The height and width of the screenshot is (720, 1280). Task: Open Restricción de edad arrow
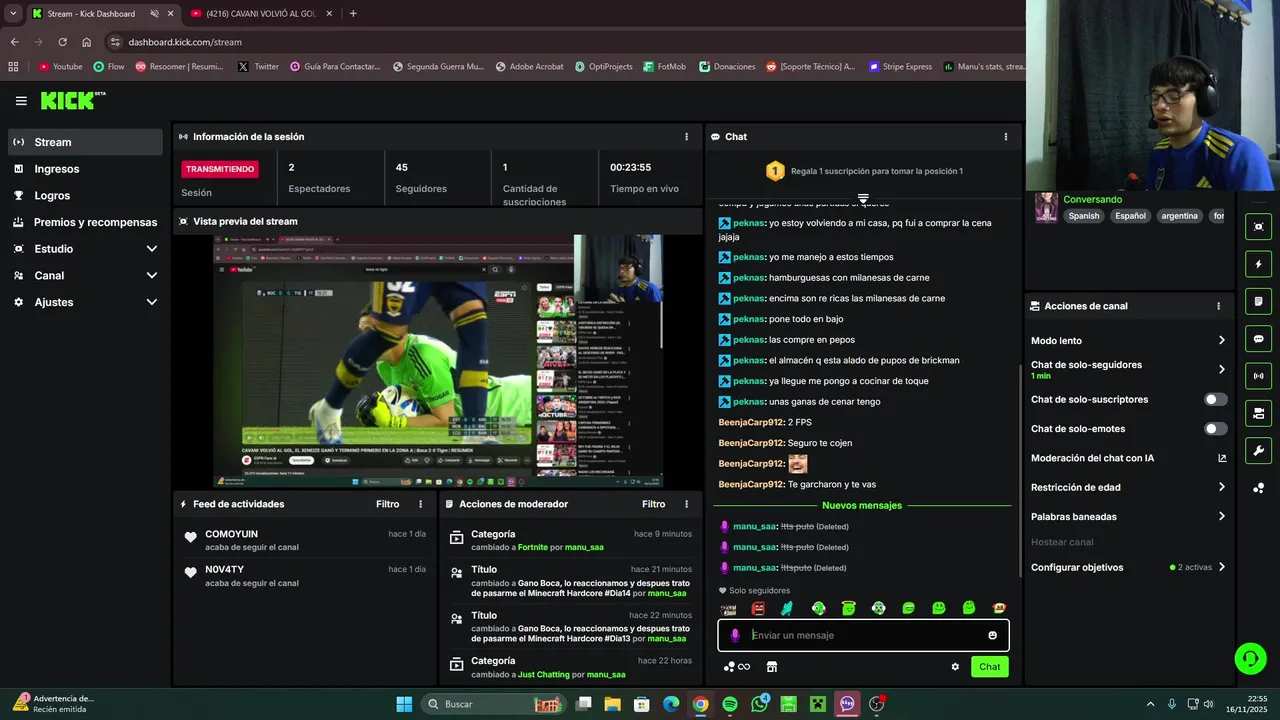pos(1221,488)
